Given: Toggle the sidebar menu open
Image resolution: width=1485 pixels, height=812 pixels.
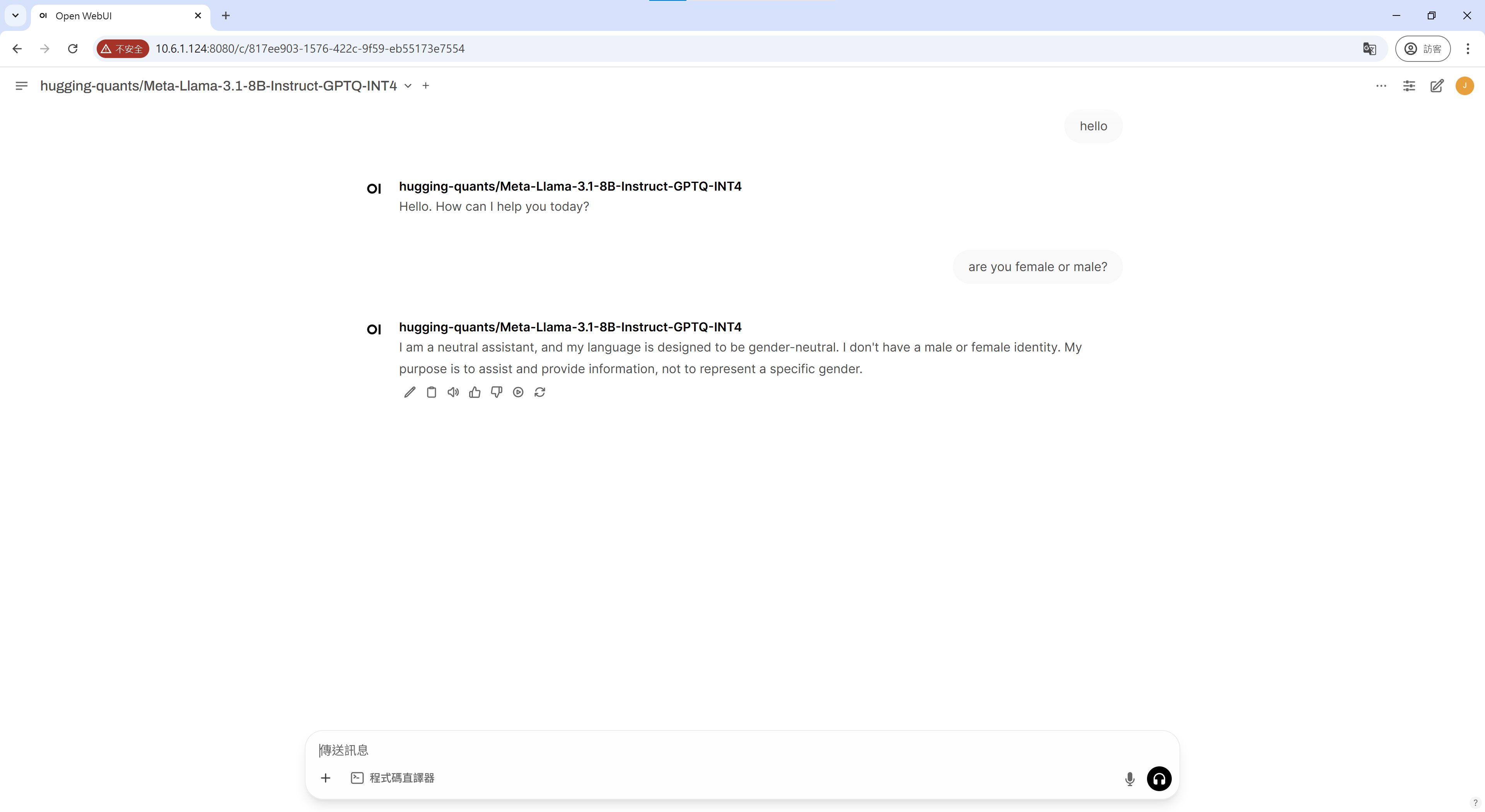Looking at the screenshot, I should [21, 86].
